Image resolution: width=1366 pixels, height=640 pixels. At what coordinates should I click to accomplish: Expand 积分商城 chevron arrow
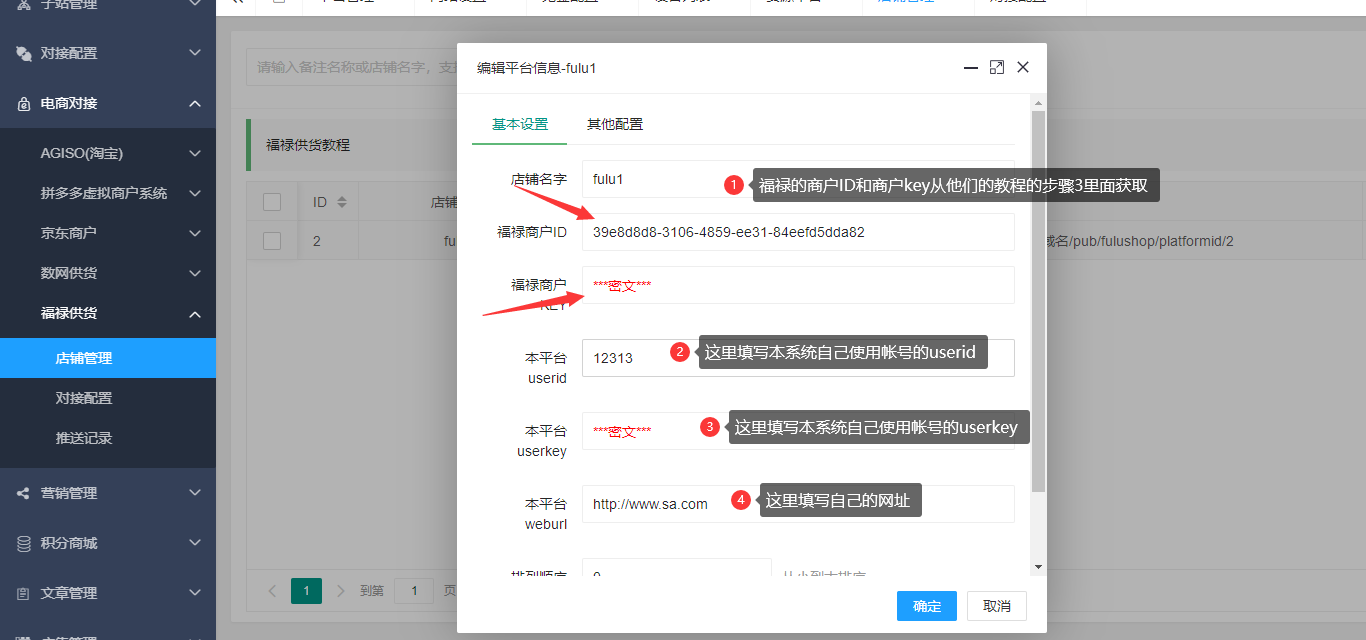tap(195, 543)
